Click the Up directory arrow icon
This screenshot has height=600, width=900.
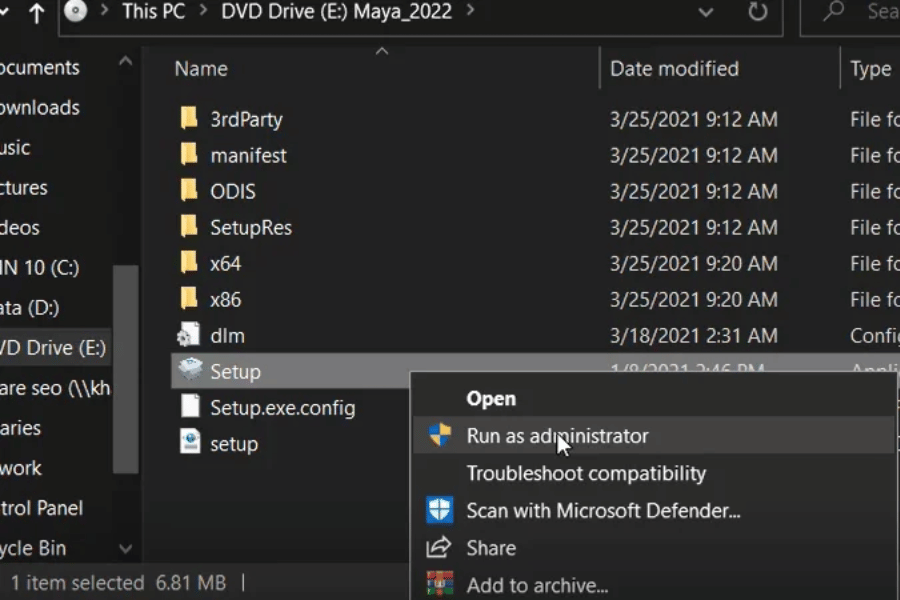[x=37, y=13]
